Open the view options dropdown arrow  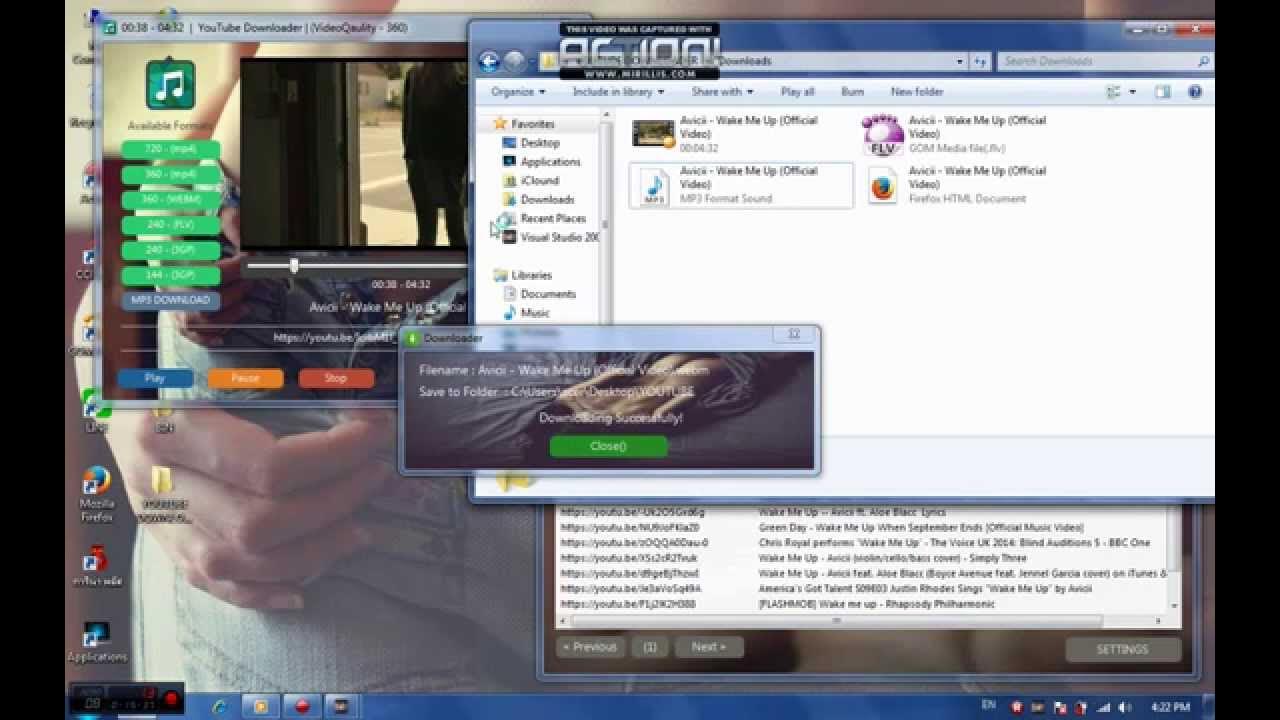(x=1132, y=92)
